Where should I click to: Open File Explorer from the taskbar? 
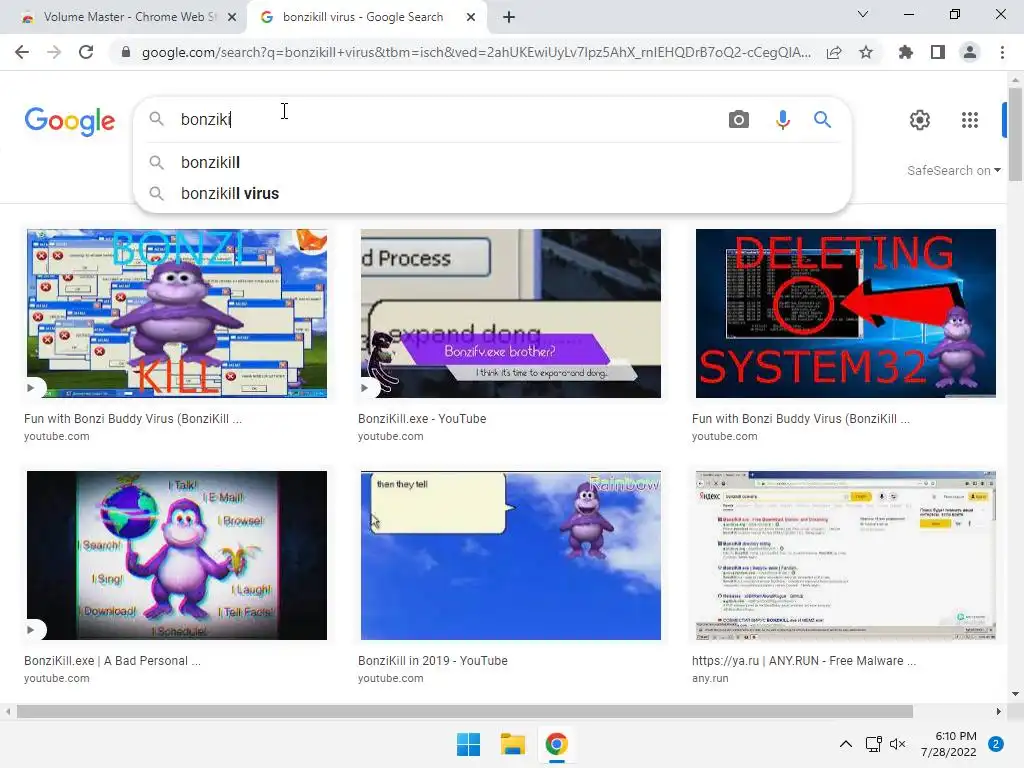(x=513, y=744)
